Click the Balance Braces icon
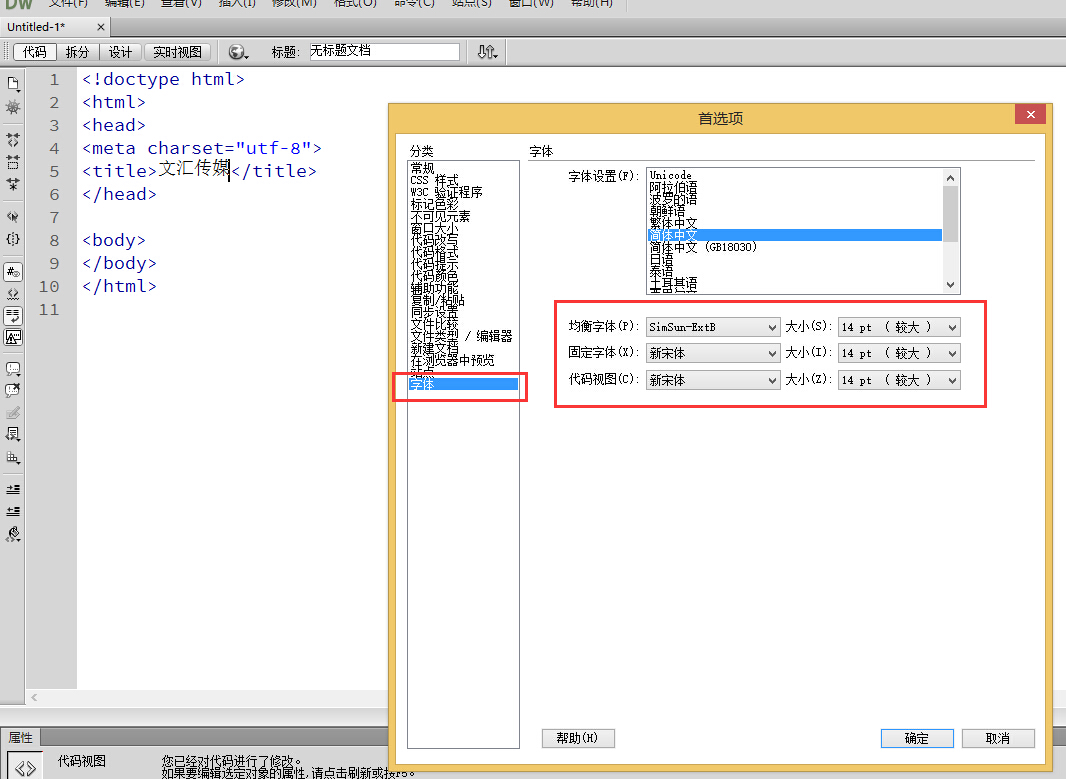Viewport: 1066px width, 779px height. 13,239
